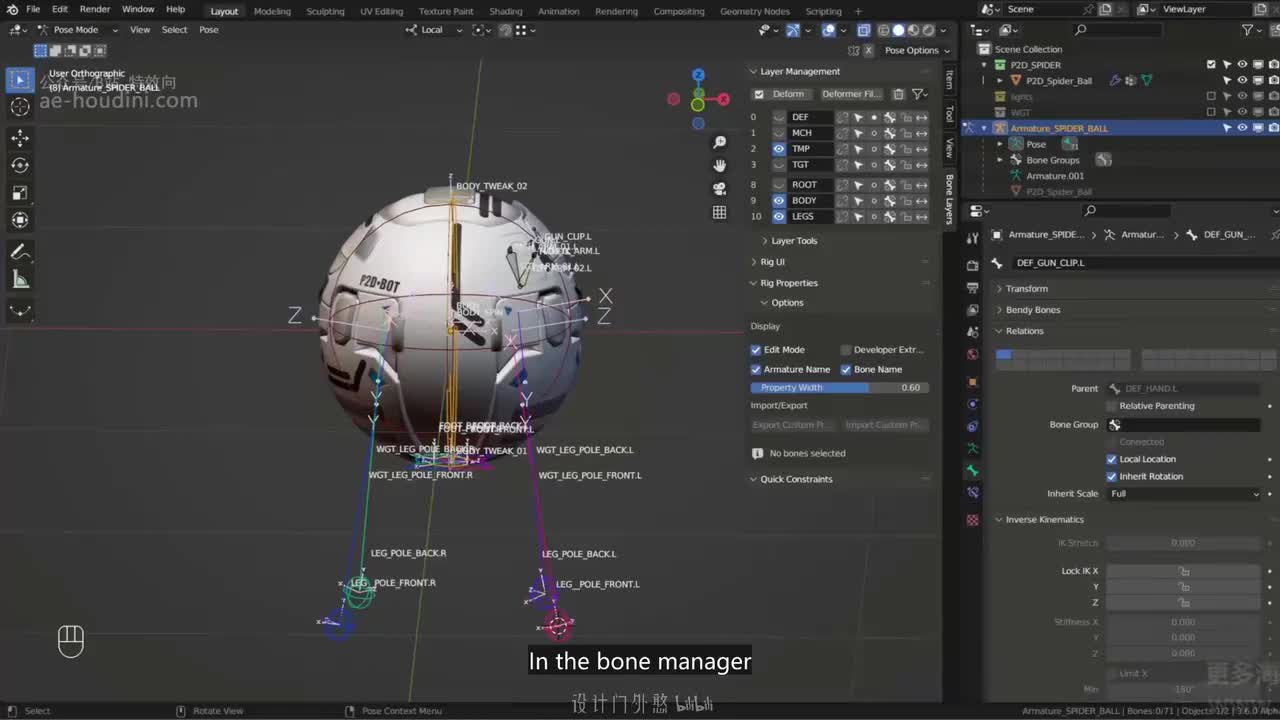Viewport: 1280px width, 720px height.
Task: Activate the Select Box tool
Action: click(20, 80)
